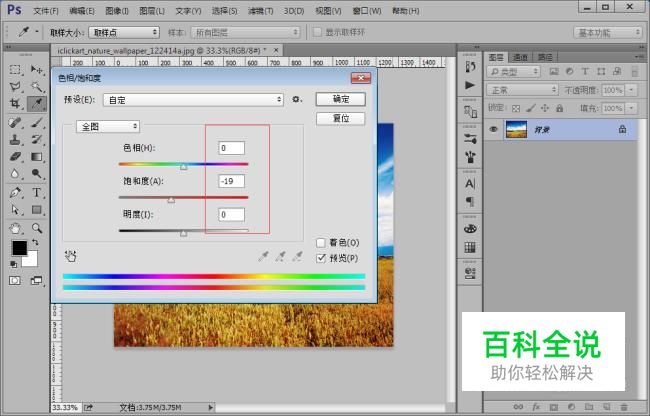The image size is (650, 416).
Task: Click the 饱和度 value field showing -19
Action: pyautogui.click(x=231, y=181)
